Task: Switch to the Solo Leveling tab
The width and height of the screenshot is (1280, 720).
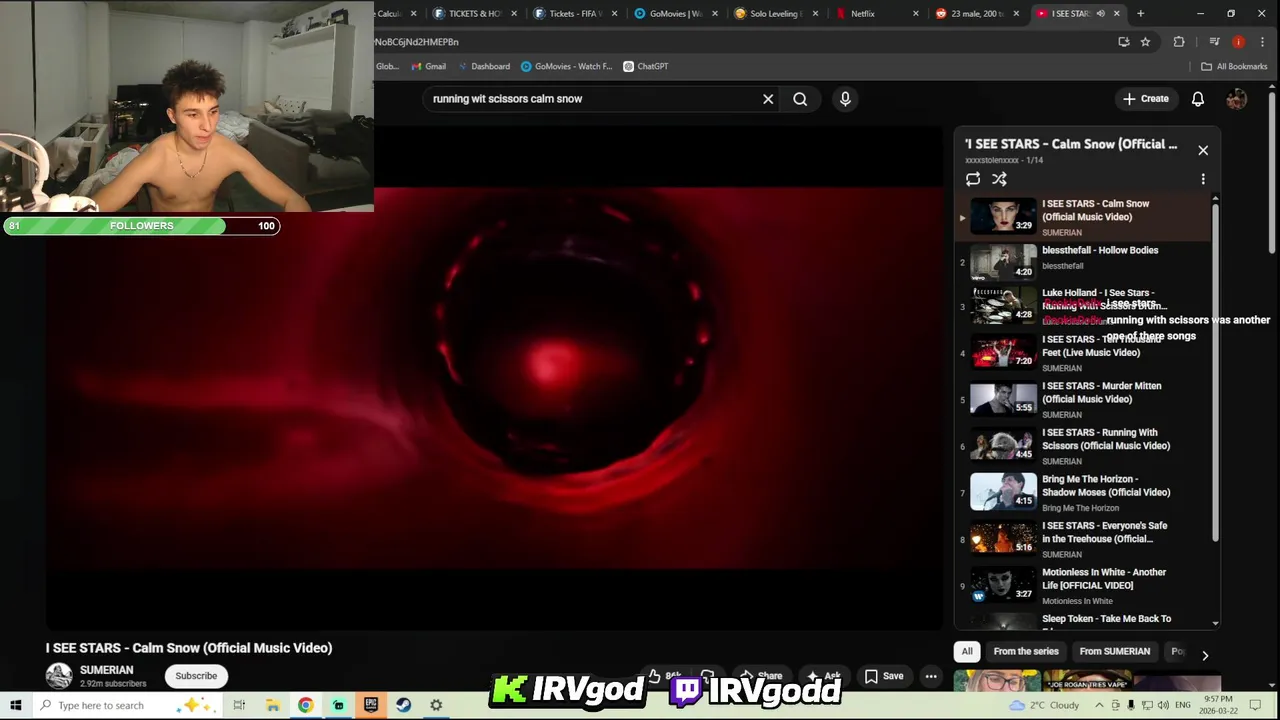Action: point(774,13)
